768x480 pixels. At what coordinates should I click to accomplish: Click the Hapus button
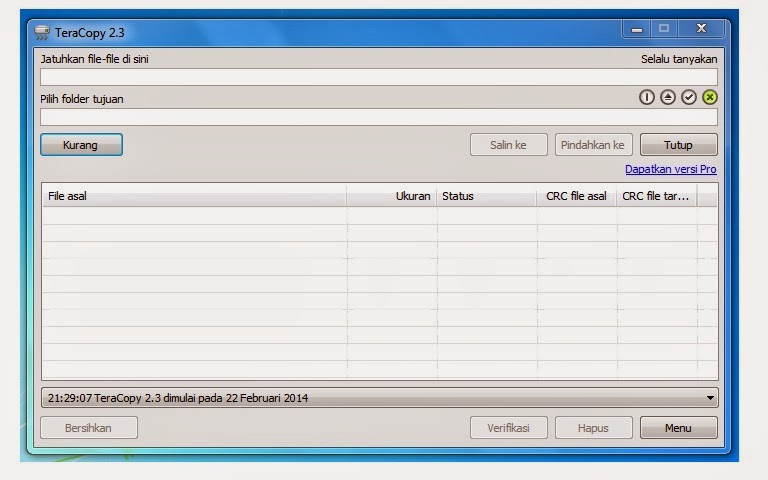pyautogui.click(x=593, y=428)
